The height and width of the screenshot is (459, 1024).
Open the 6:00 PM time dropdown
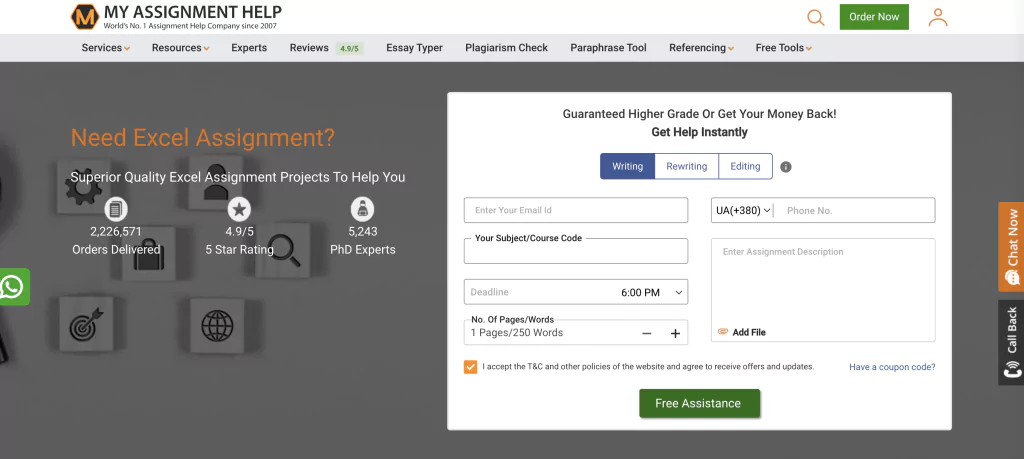[651, 293]
